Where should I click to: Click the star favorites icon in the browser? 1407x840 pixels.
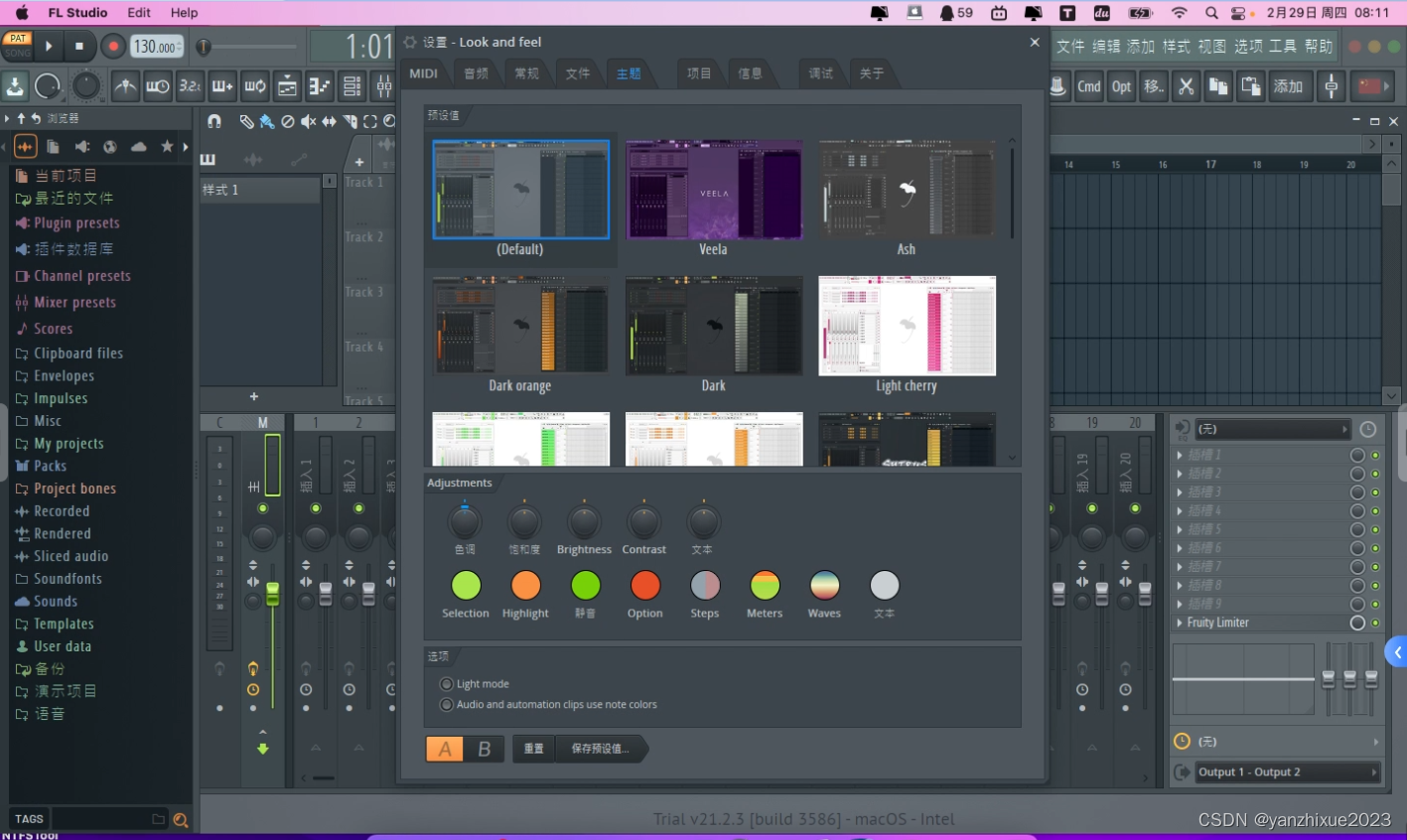coord(167,147)
